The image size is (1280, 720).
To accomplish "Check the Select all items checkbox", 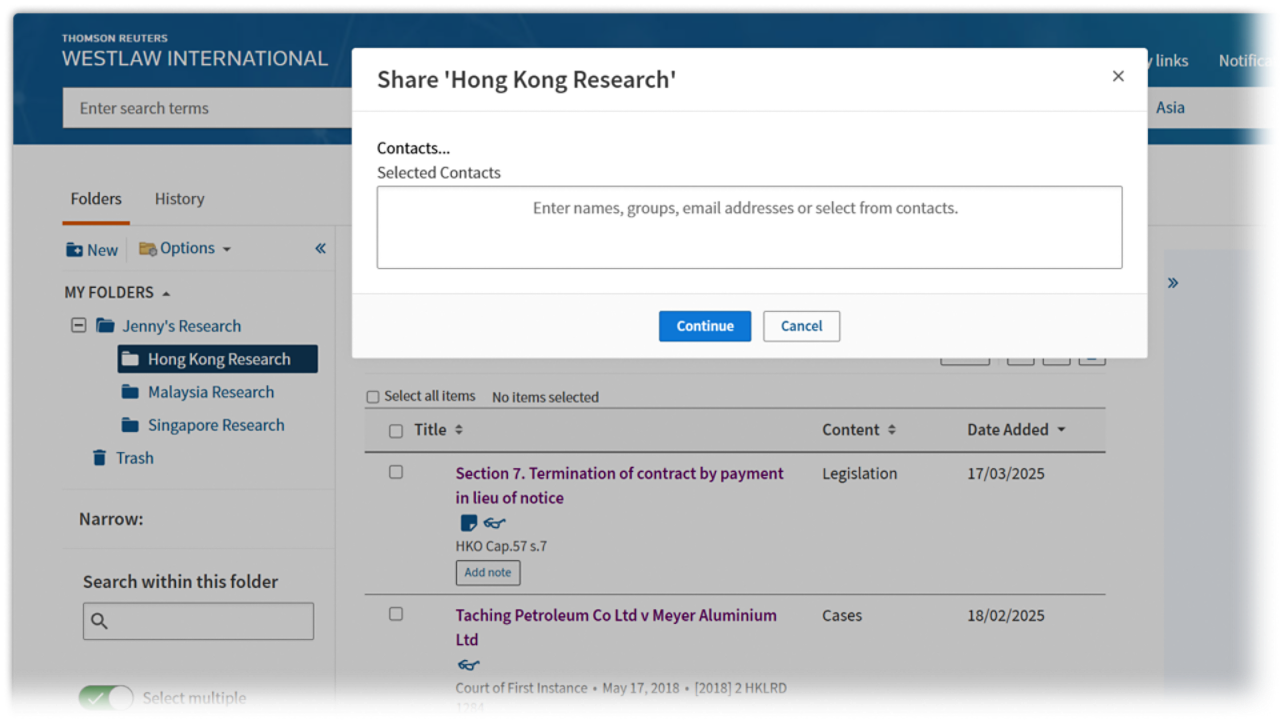I will pyautogui.click(x=373, y=397).
